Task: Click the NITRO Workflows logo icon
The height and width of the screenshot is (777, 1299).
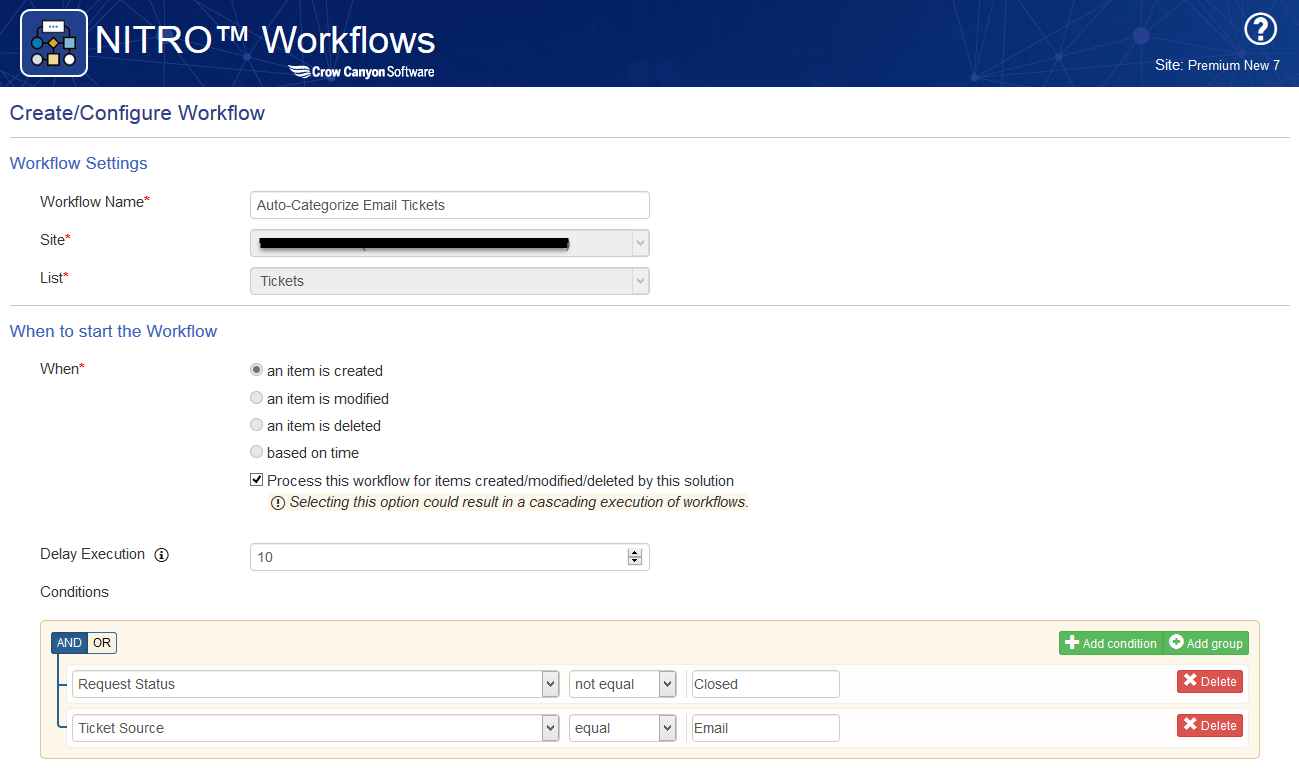Action: (x=54, y=43)
